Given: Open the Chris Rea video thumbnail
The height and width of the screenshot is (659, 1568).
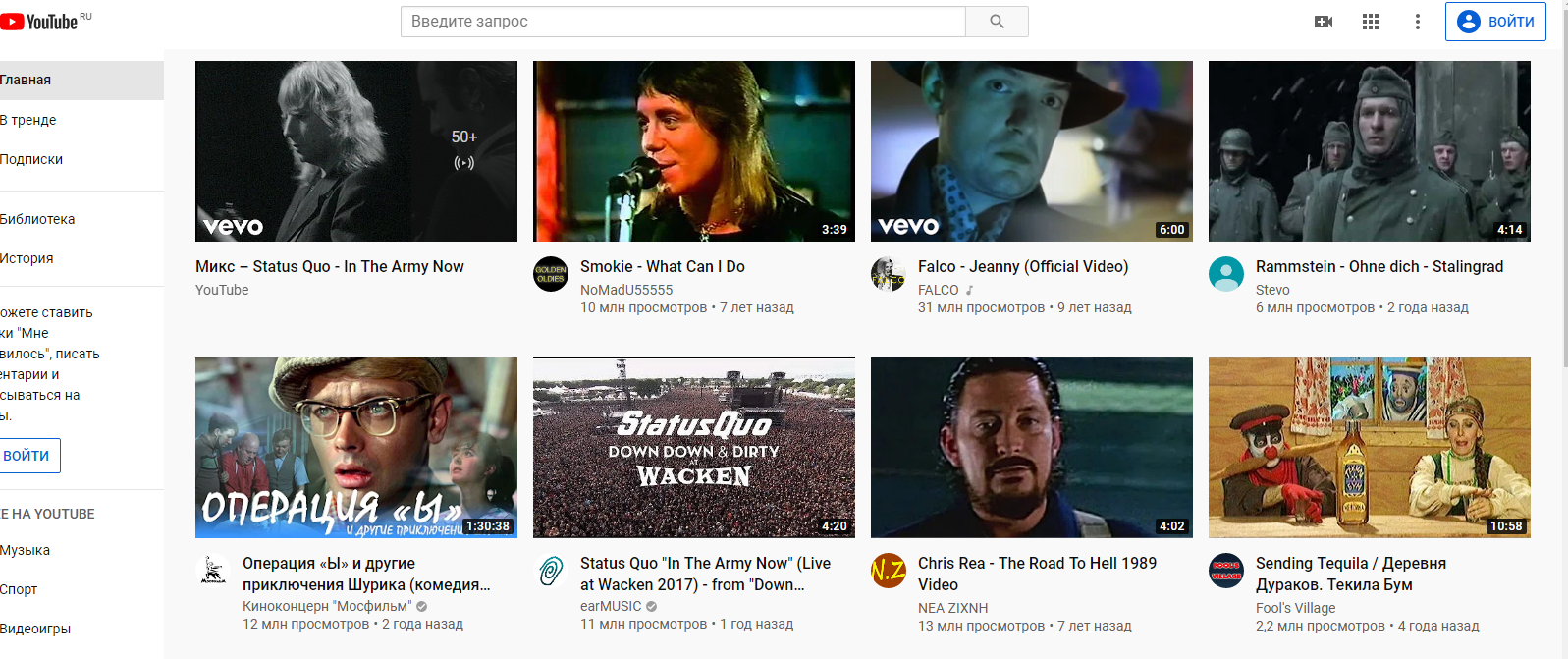Looking at the screenshot, I should click(1032, 448).
